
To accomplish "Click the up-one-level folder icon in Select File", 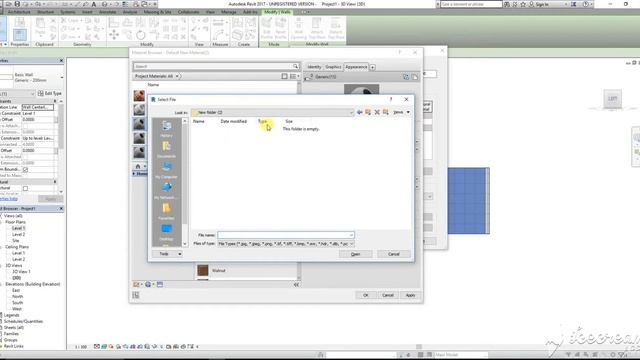I will point(368,112).
